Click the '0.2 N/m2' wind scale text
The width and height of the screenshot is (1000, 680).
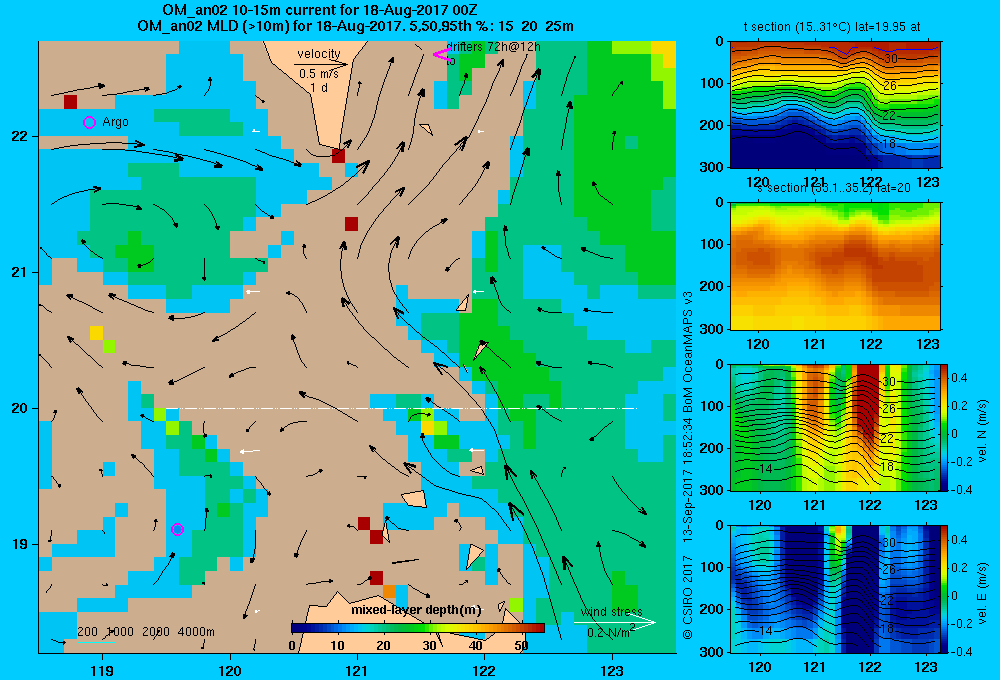click(611, 632)
